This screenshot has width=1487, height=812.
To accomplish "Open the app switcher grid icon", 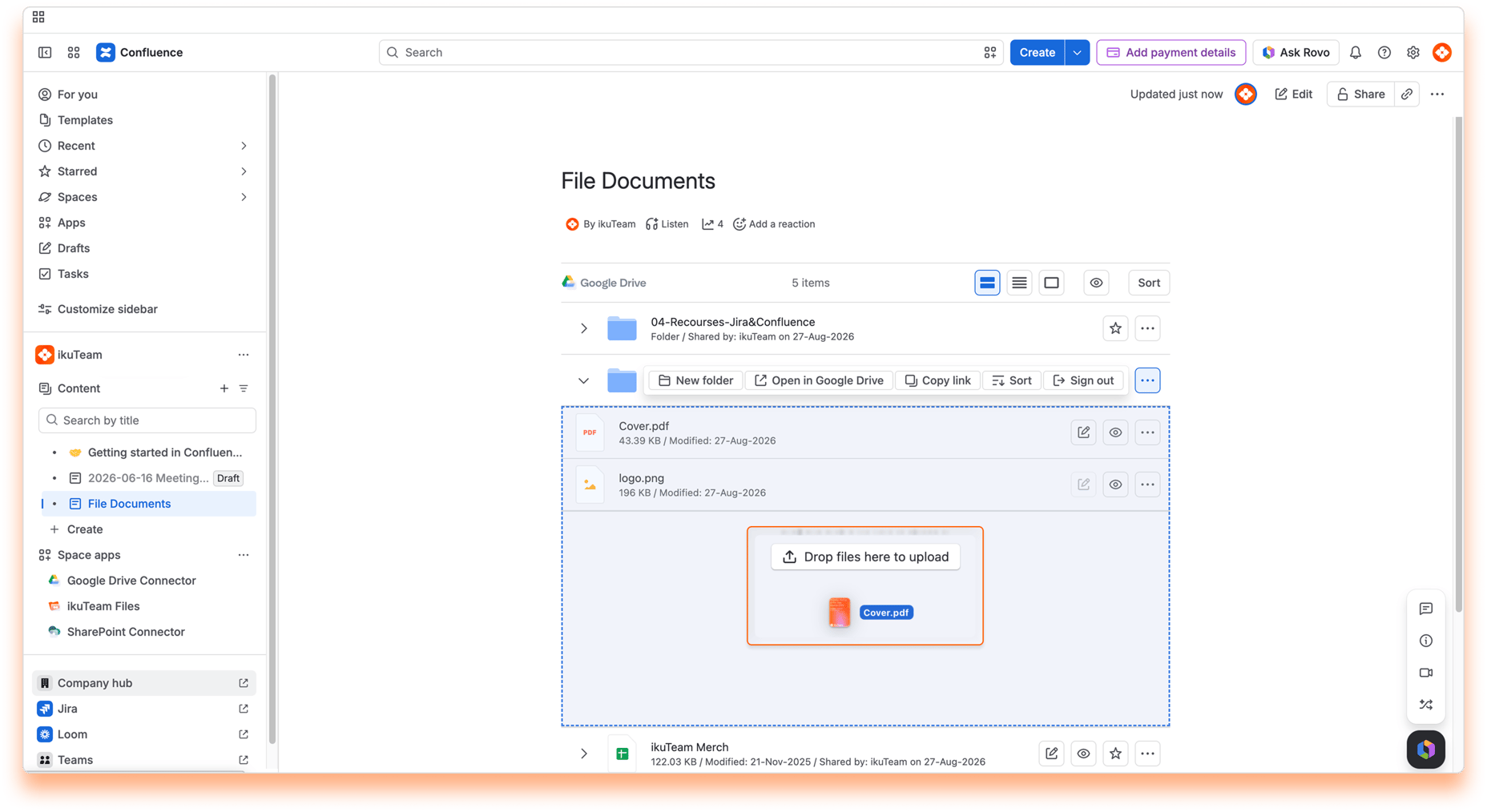I will (x=74, y=52).
